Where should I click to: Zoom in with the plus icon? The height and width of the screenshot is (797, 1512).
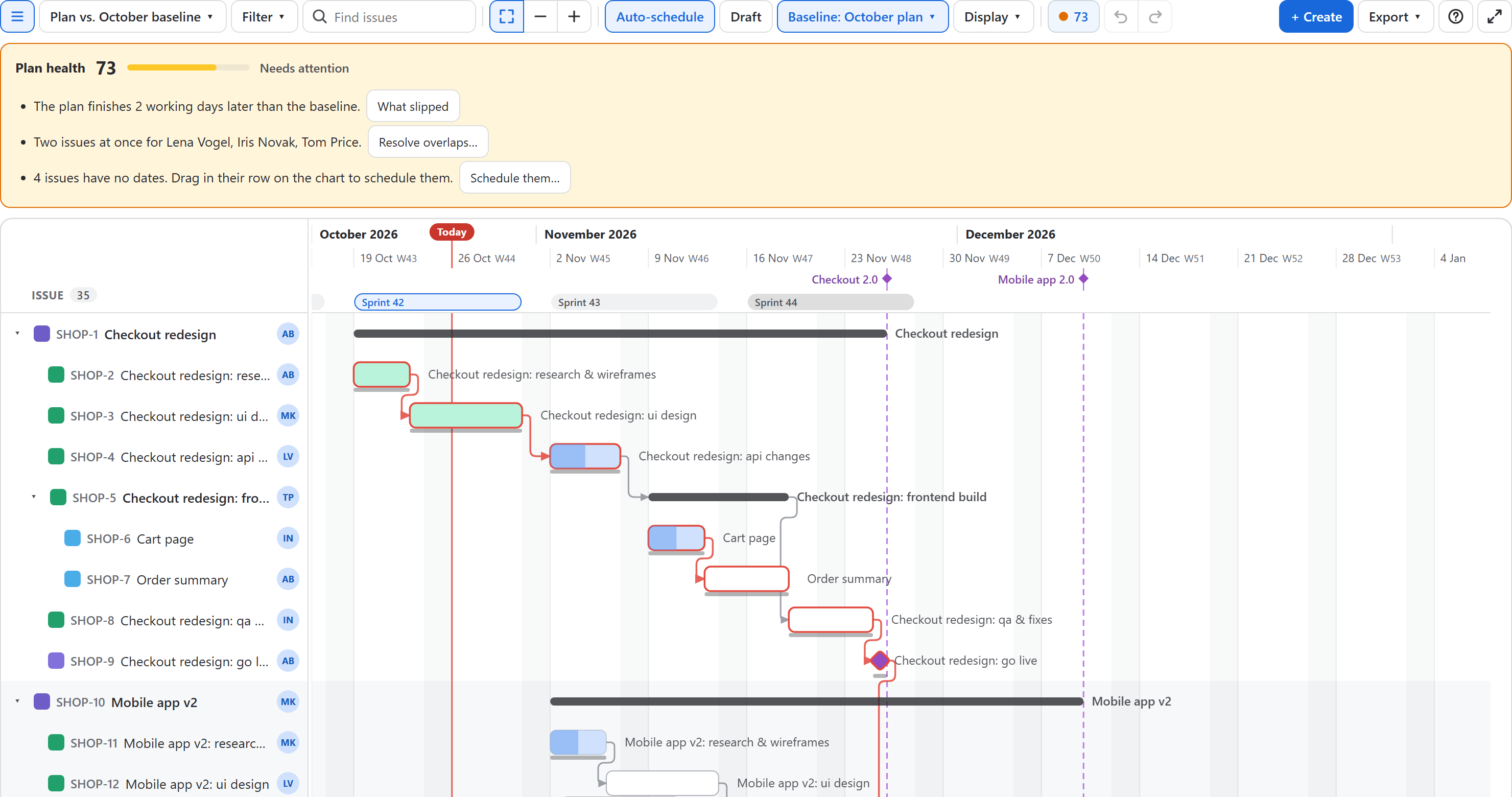tap(574, 16)
